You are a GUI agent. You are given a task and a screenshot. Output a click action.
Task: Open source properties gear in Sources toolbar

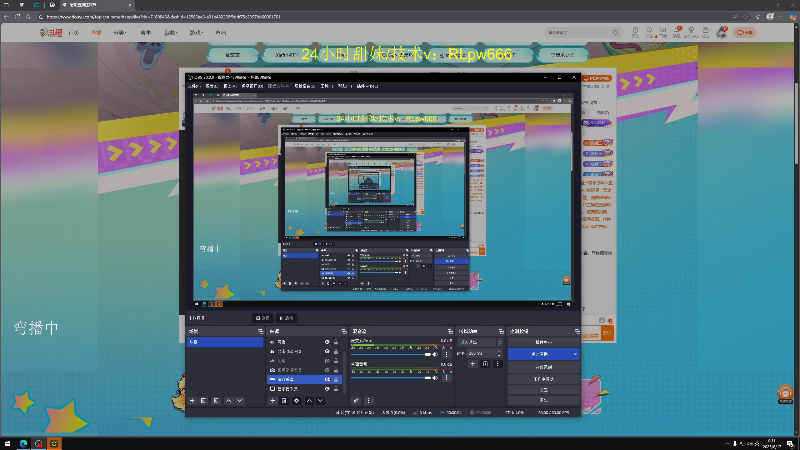(x=296, y=401)
